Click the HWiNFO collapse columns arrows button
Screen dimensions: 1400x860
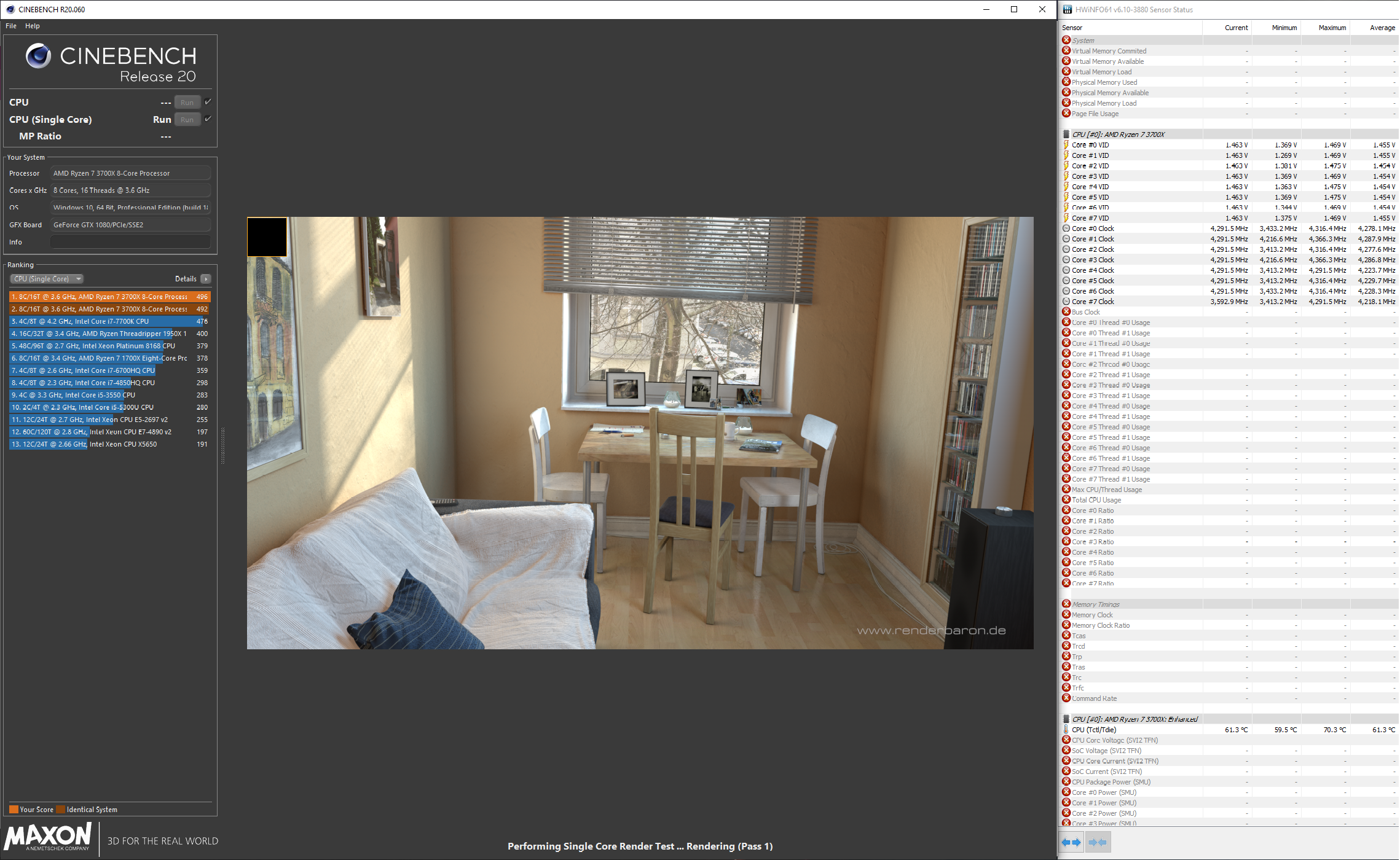1098,842
